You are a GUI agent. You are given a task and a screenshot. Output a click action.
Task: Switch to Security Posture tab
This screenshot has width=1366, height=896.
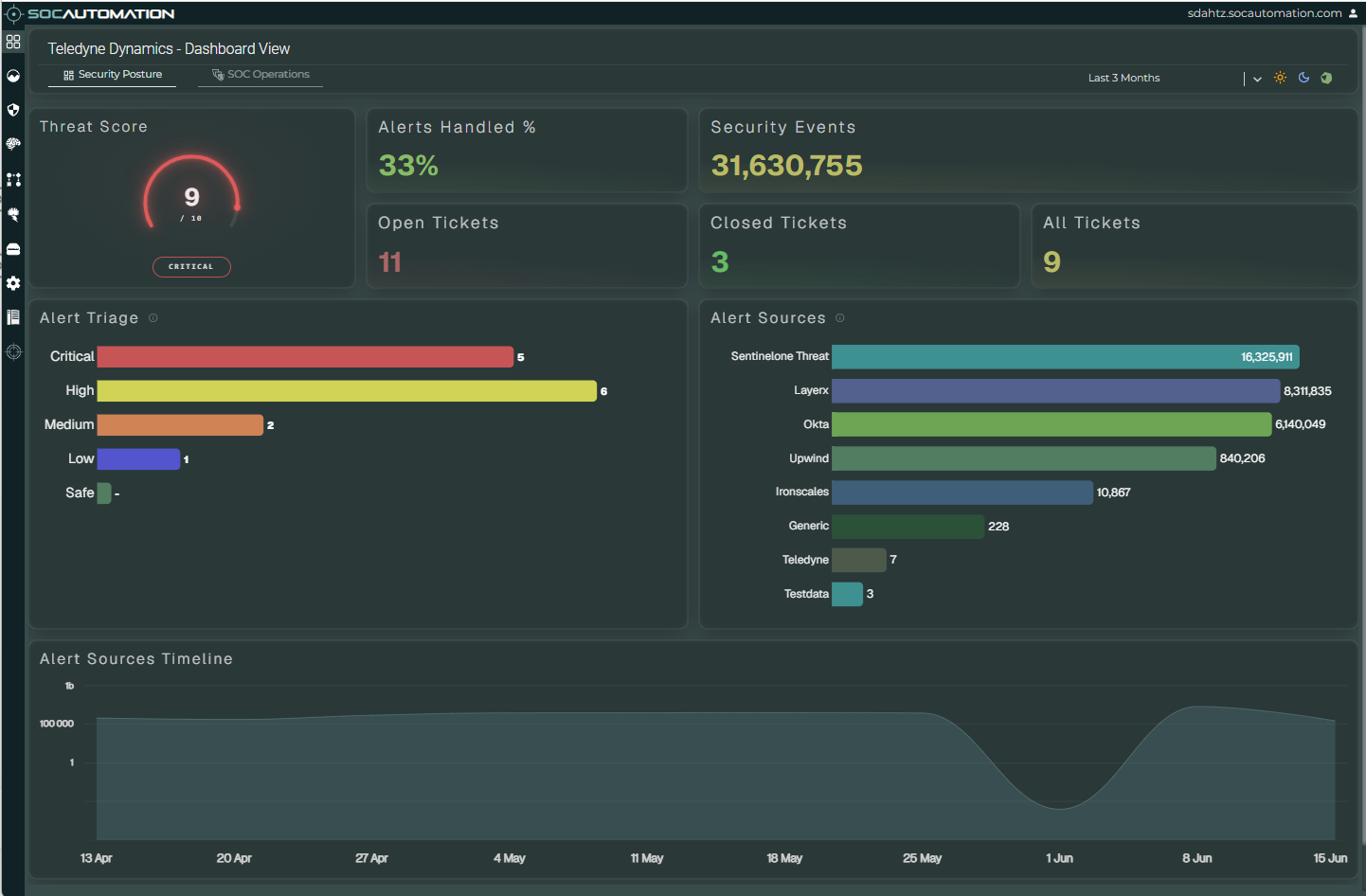point(113,74)
